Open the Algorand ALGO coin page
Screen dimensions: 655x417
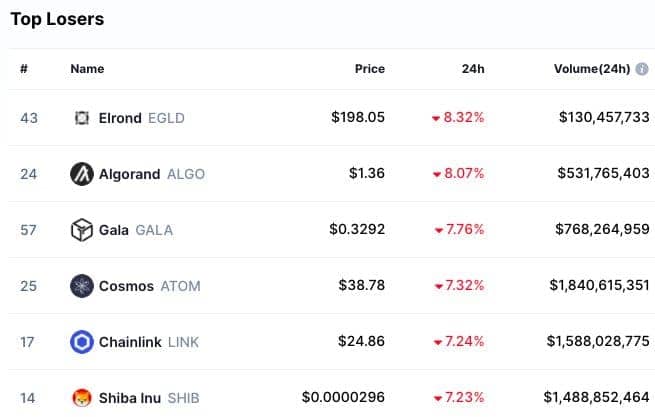click(152, 174)
